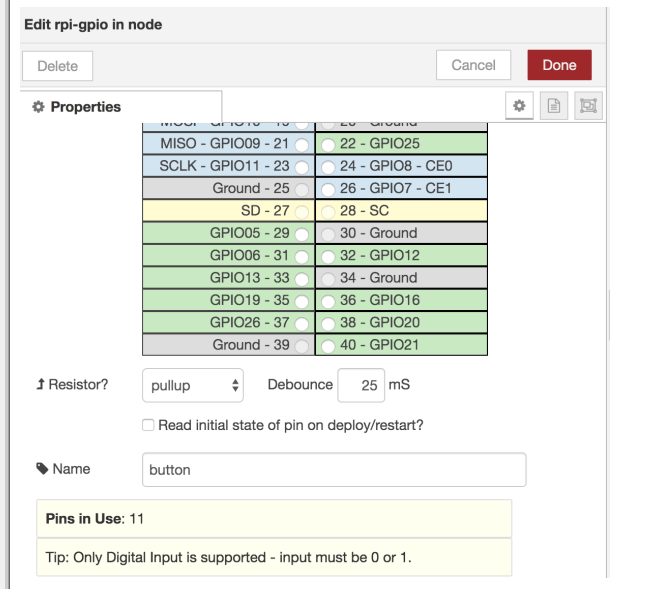Select GPIO13 - 33 pin radio button
647x589 pixels.
301,278
